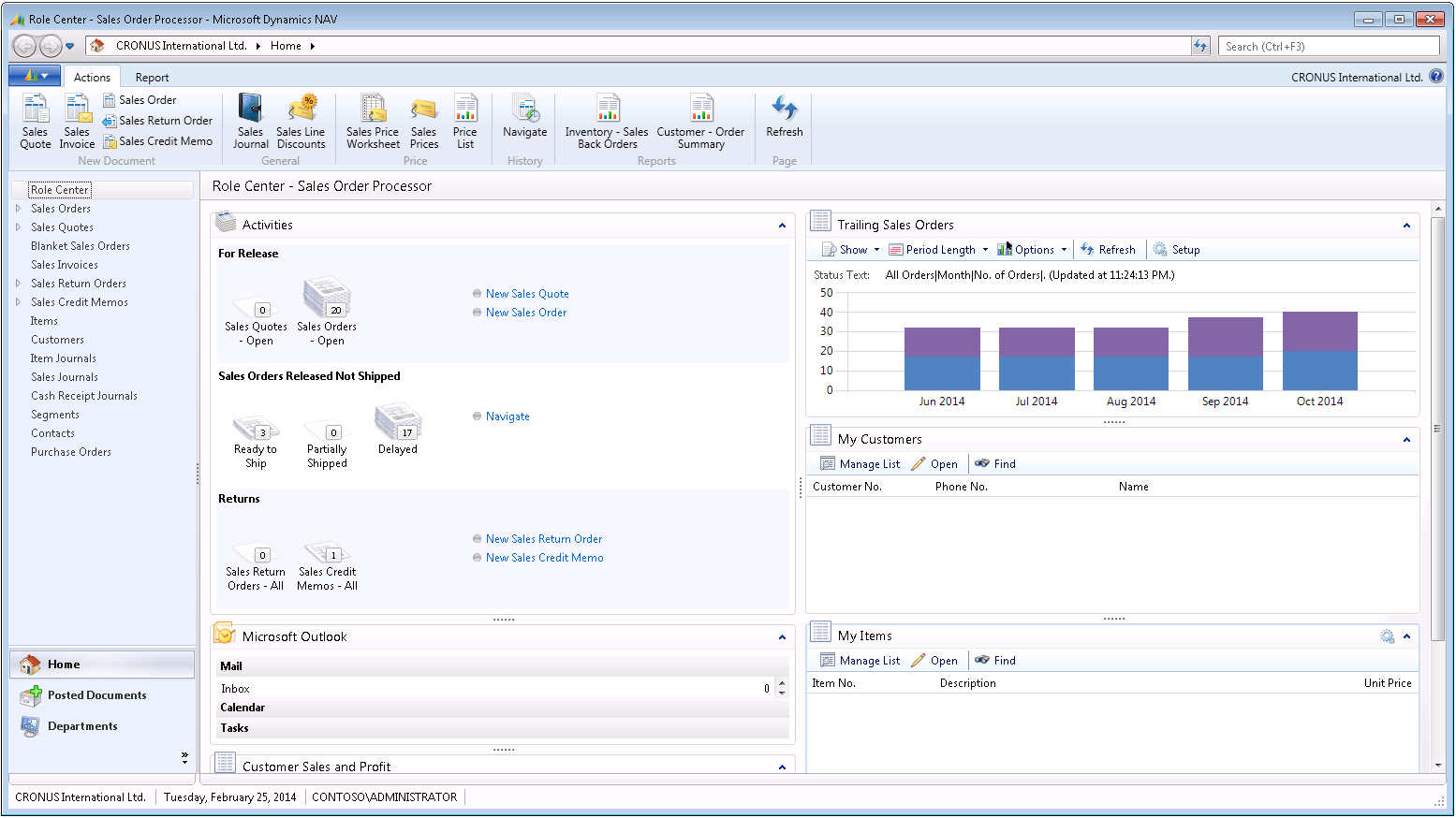Expand the Sales Quotes tree node
The height and width of the screenshot is (818, 1456).
(18, 227)
